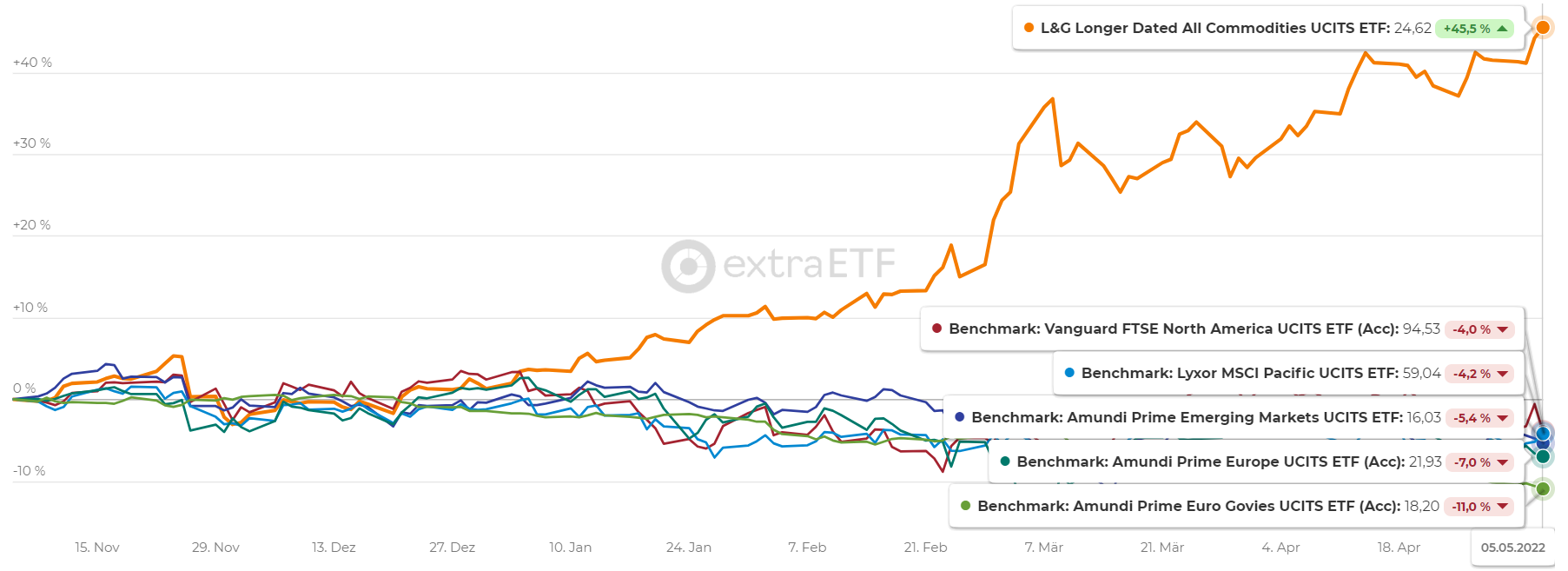
Task: Click the red down arrow beside -4,0 %
Action: click(1503, 329)
